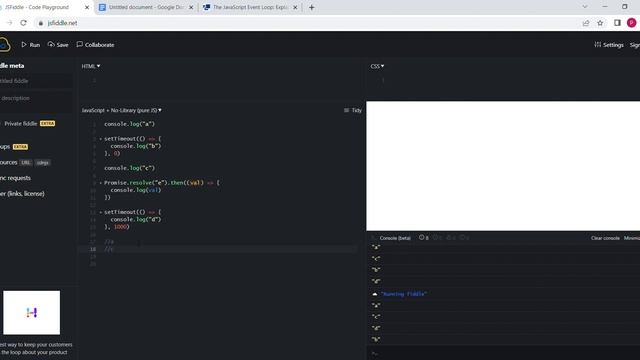
Task: Click the console.log("d") code line
Action: [x=136, y=220]
